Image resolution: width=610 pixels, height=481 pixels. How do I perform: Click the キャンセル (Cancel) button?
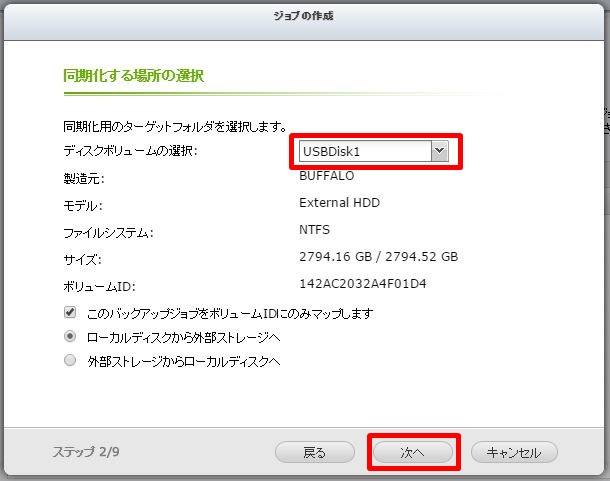click(x=514, y=452)
